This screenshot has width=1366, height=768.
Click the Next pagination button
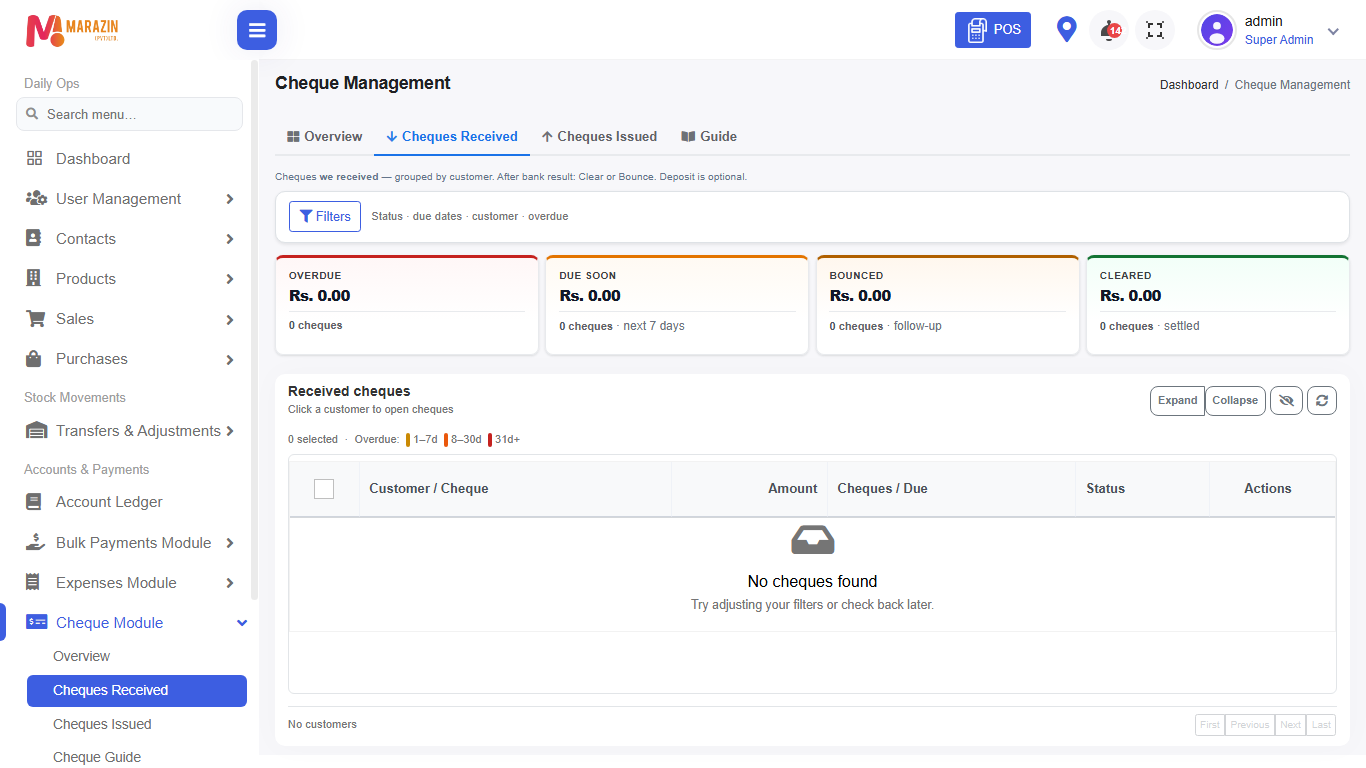[x=1291, y=725]
